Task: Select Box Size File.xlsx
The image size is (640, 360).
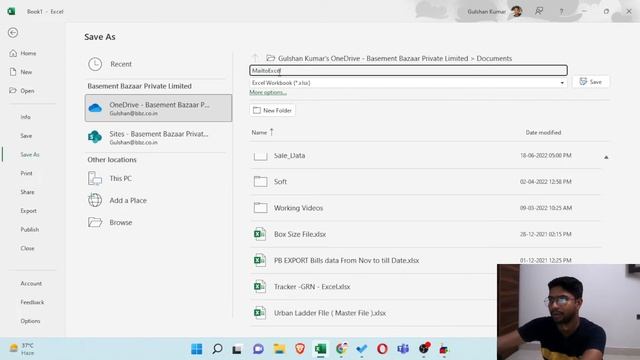Action: [x=426, y=234]
